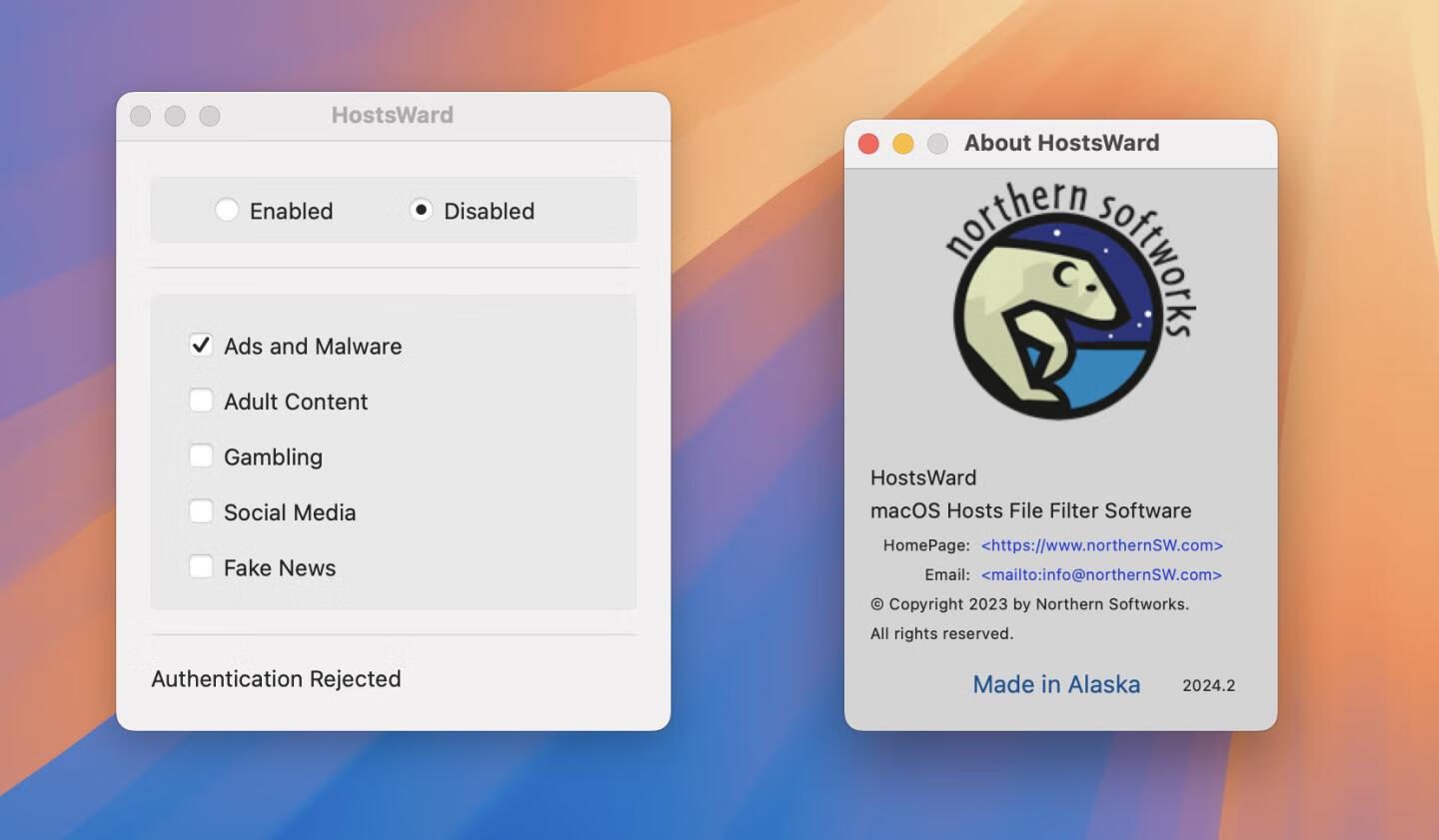The width and height of the screenshot is (1439, 840).
Task: Click the Authentication Rejected status message
Action: 276,678
